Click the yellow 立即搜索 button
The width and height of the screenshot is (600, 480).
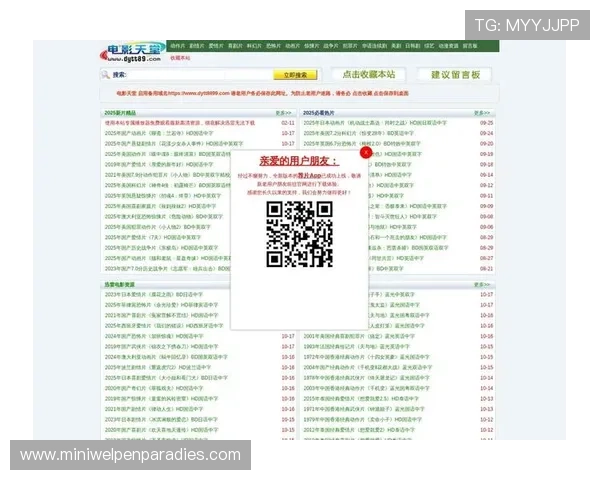click(295, 75)
